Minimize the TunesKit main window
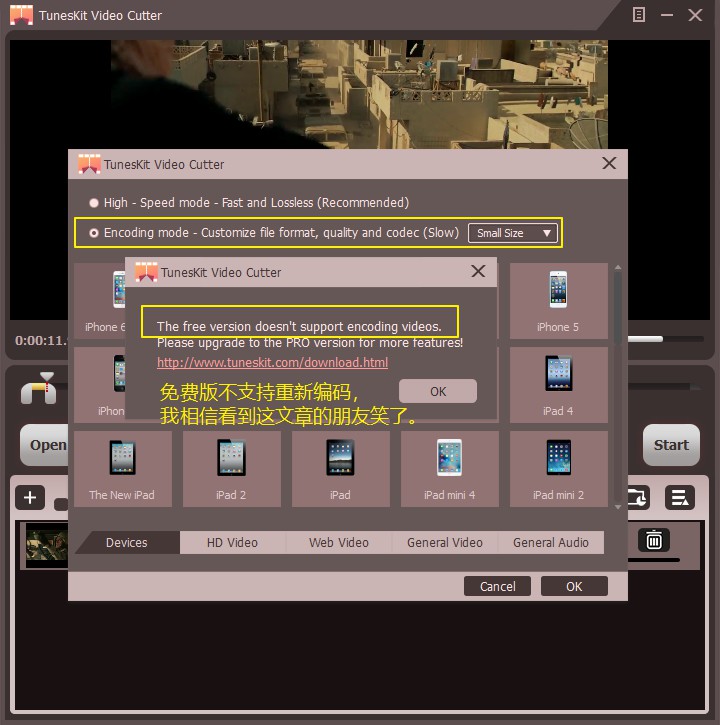The image size is (720, 725). coord(666,15)
